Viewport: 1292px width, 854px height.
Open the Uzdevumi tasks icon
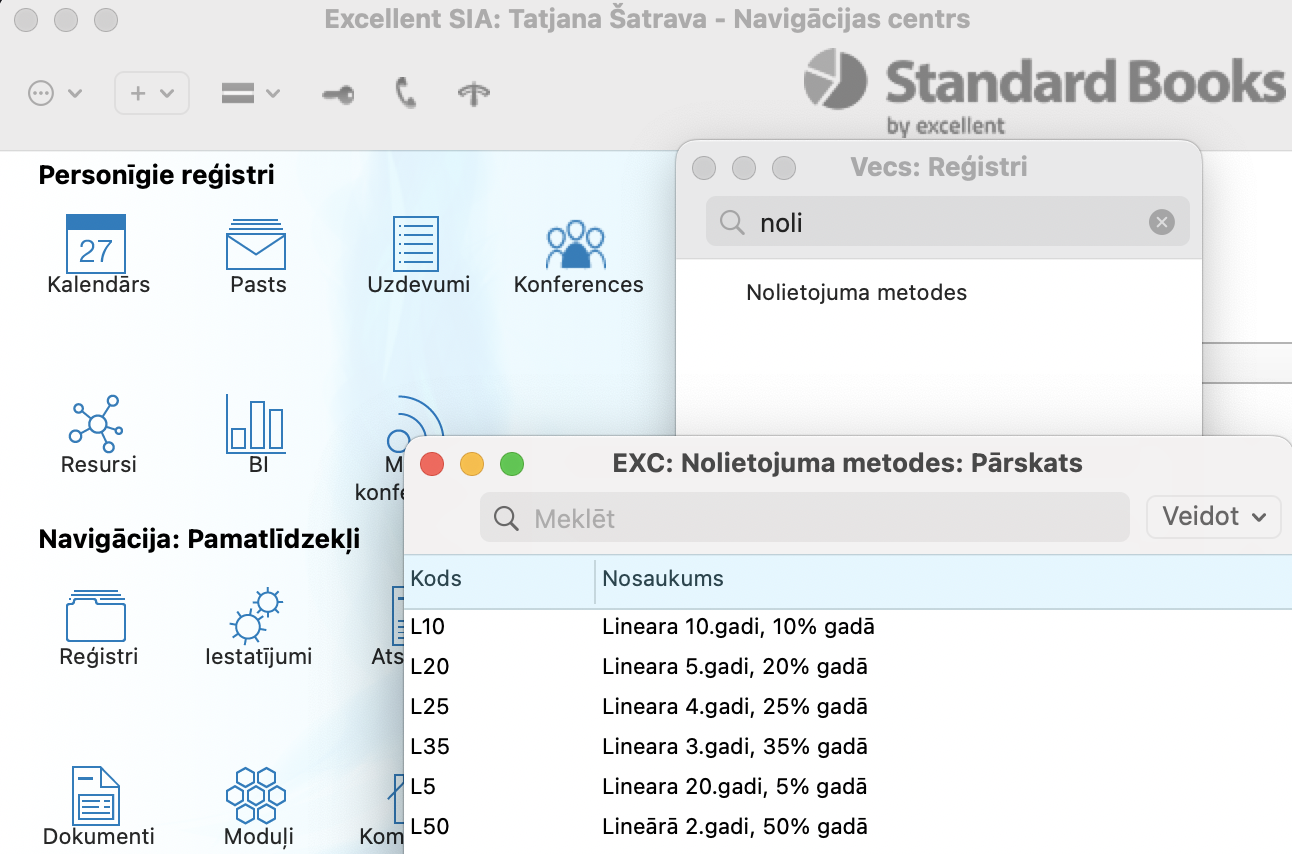click(x=416, y=243)
